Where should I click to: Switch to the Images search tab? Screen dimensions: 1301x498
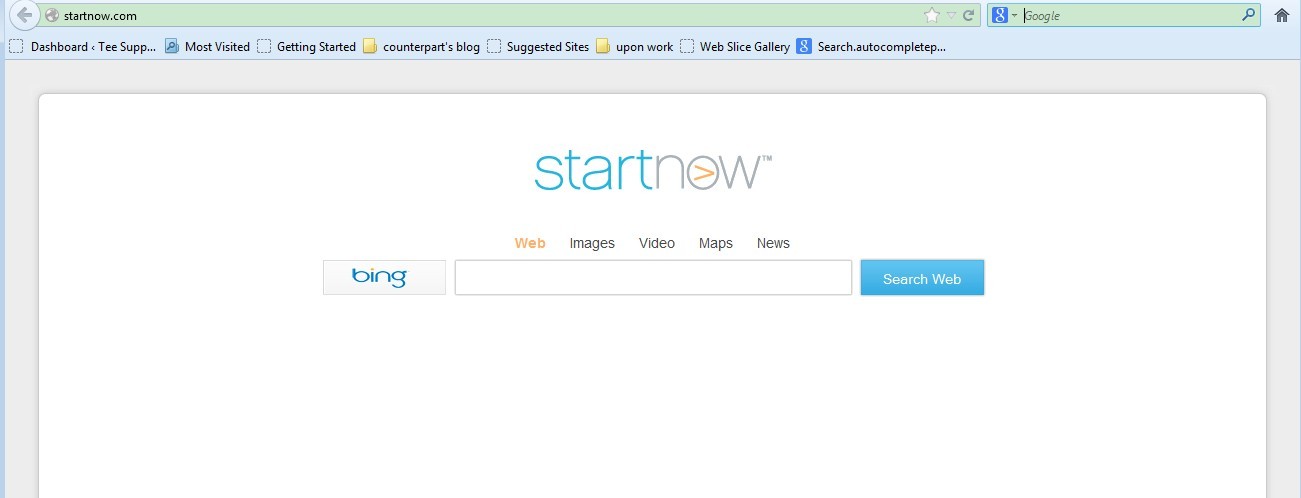592,243
